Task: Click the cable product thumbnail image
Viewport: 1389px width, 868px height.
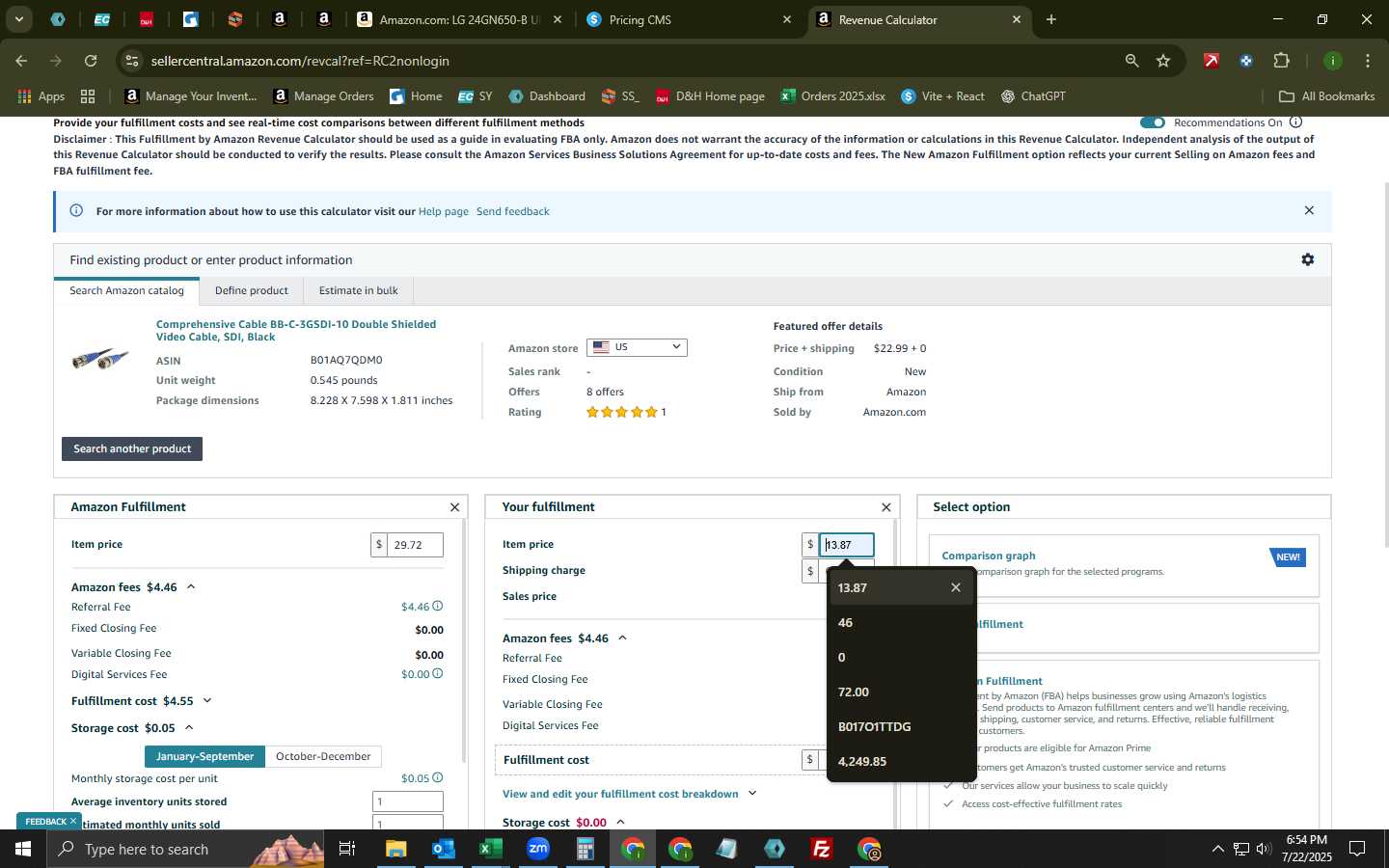Action: [x=100, y=359]
